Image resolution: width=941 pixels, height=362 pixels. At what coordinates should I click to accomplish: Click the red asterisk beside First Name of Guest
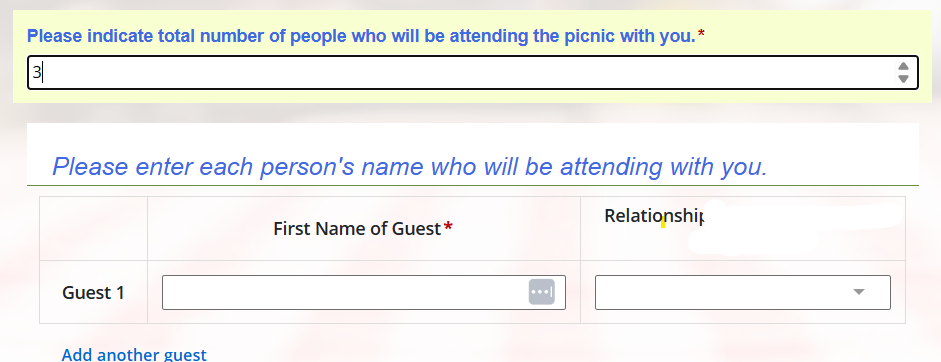point(448,228)
